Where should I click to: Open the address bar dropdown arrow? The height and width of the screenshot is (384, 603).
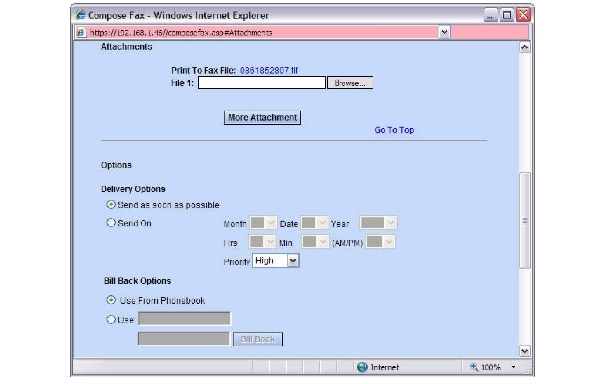coord(444,32)
